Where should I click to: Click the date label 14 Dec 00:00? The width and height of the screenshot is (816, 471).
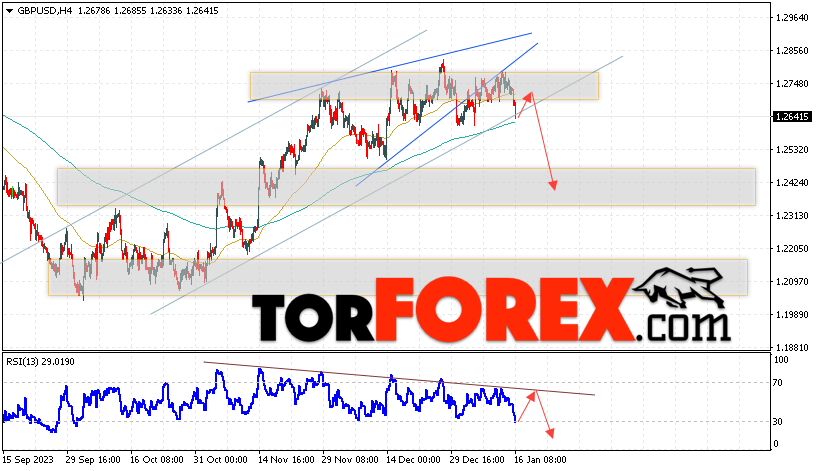tap(413, 460)
